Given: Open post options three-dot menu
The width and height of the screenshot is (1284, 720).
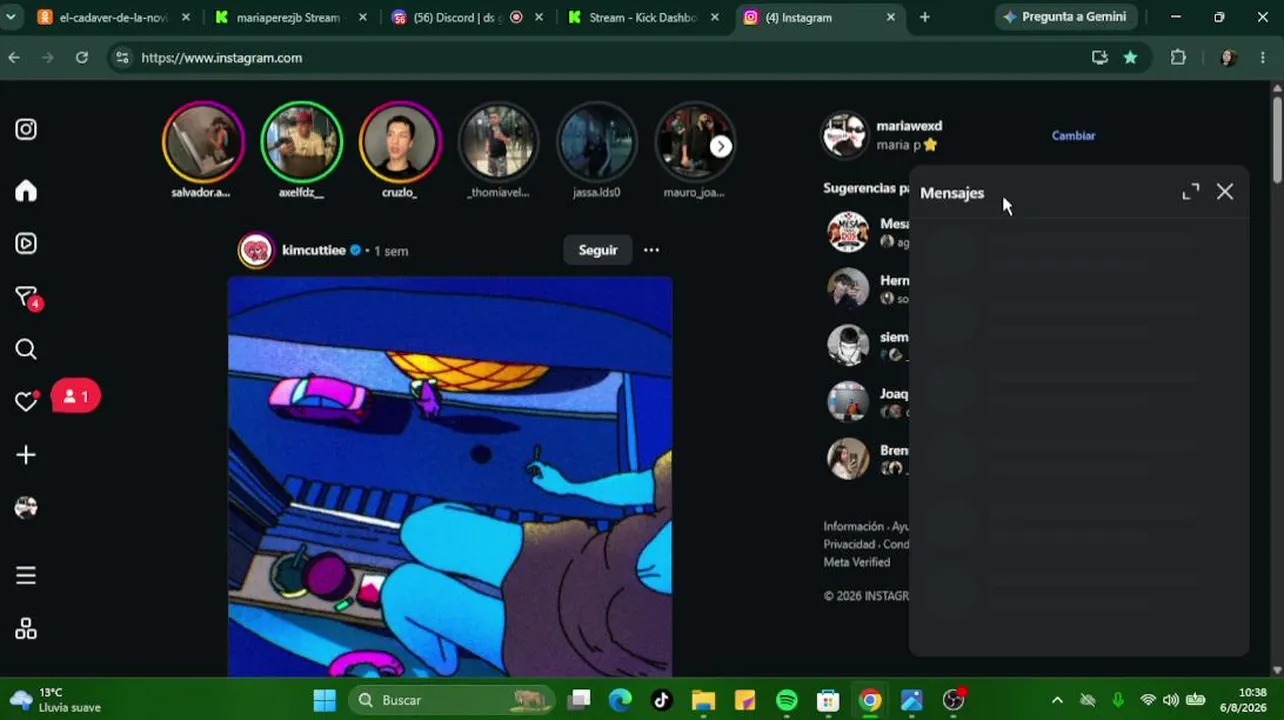Looking at the screenshot, I should tap(651, 250).
